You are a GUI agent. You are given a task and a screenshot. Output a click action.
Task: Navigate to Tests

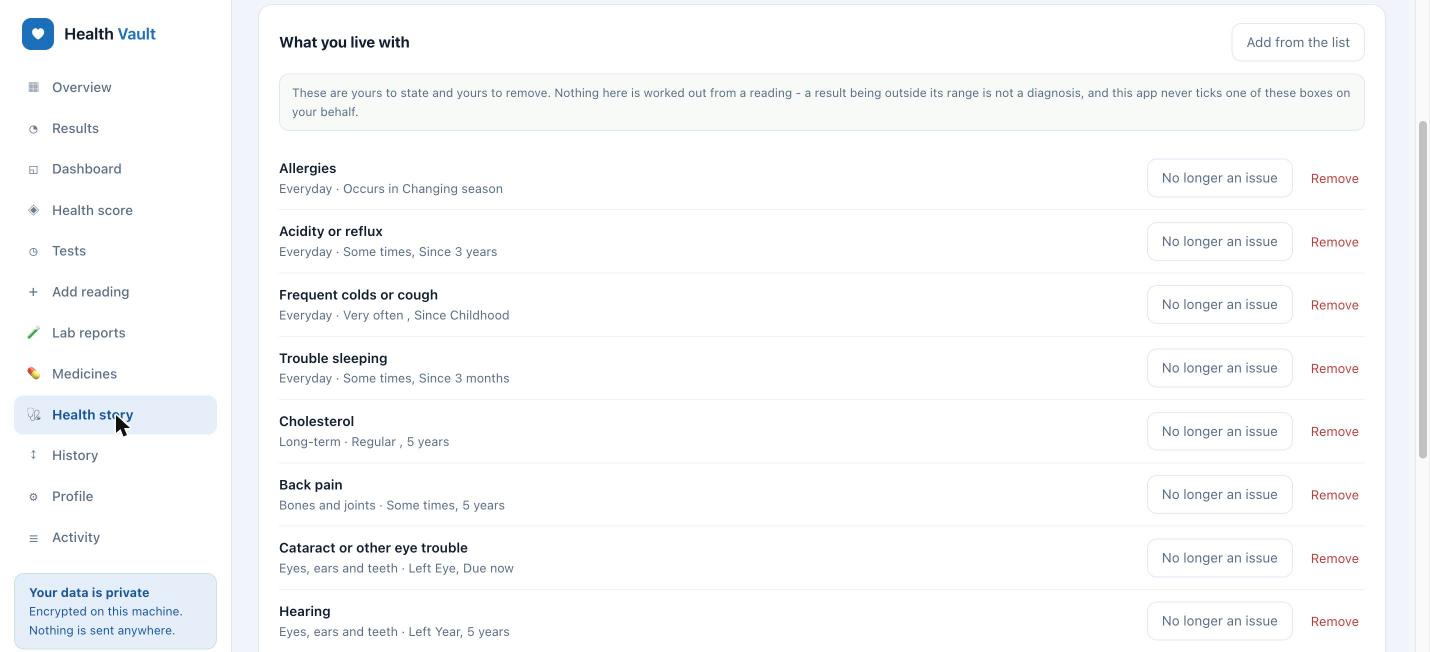pos(115,251)
